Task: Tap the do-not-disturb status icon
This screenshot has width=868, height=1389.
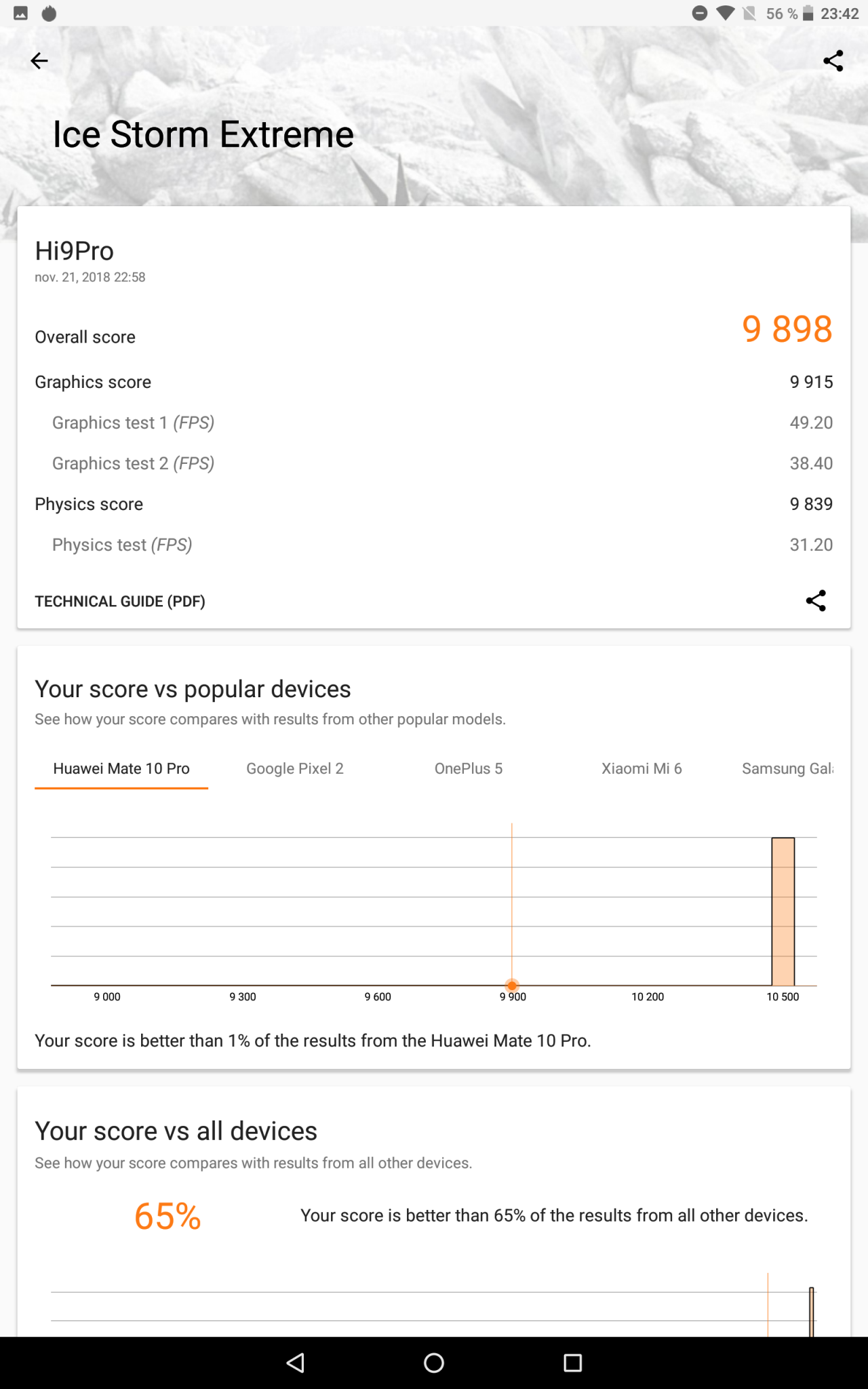Action: 700,14
